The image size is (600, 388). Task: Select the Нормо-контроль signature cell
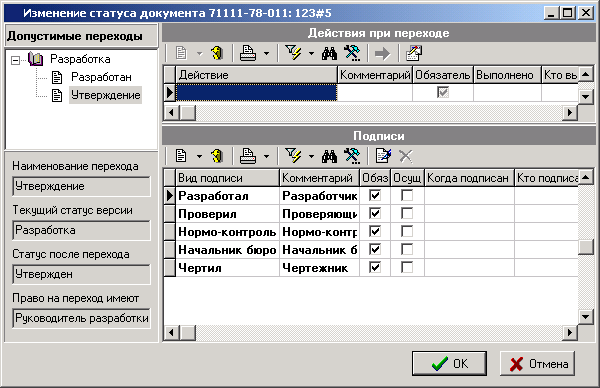[227, 231]
